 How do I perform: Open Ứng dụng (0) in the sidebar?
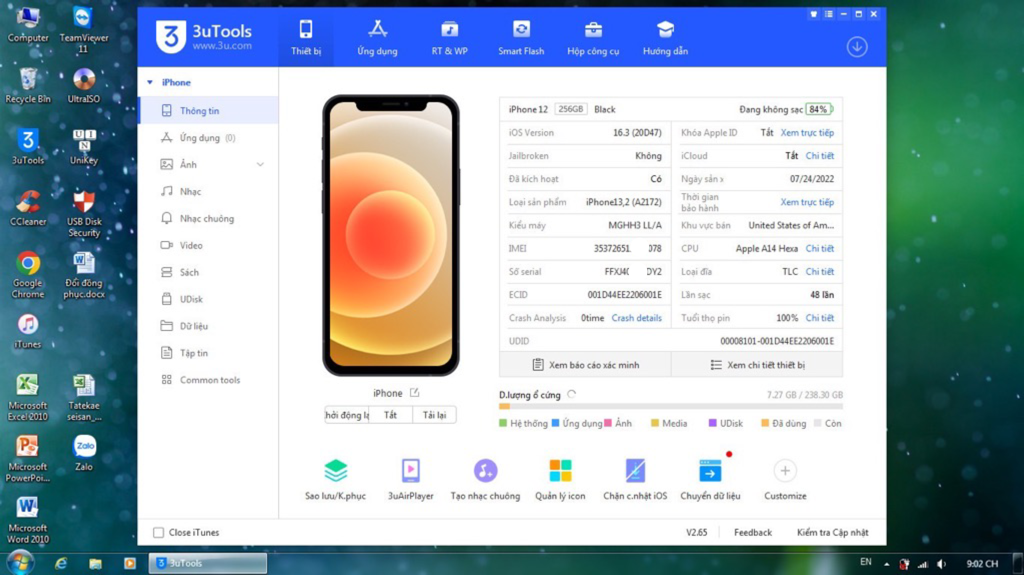click(x=209, y=138)
